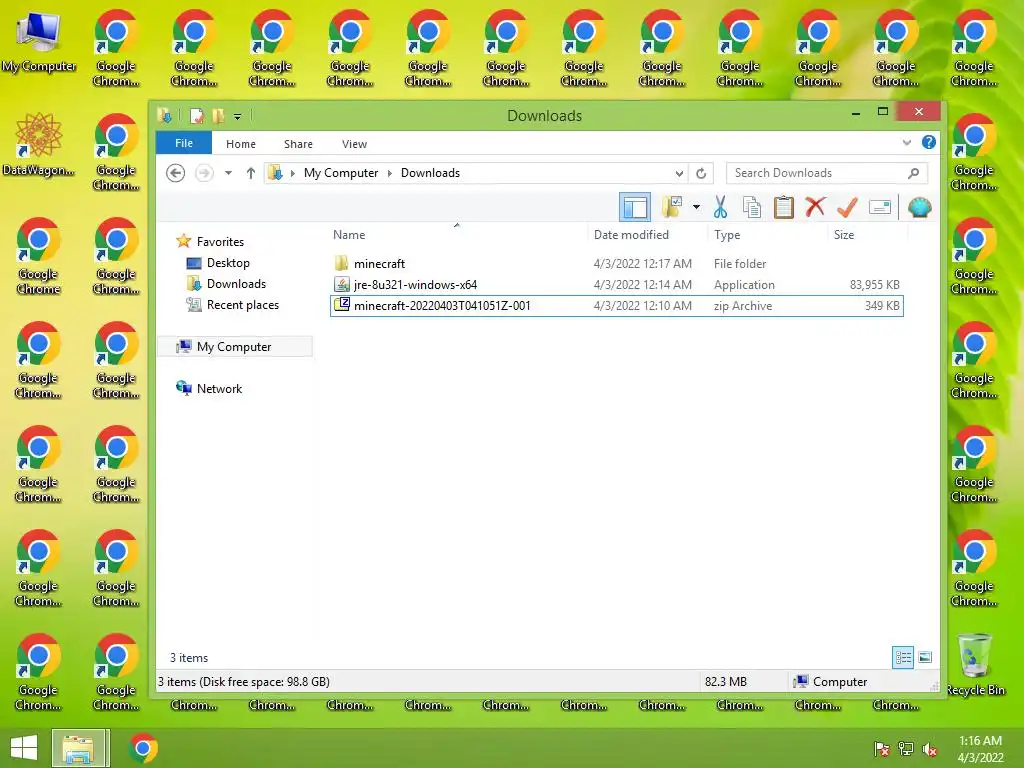This screenshot has height=768, width=1024.
Task: Click the Forward navigation arrow
Action: point(204,173)
